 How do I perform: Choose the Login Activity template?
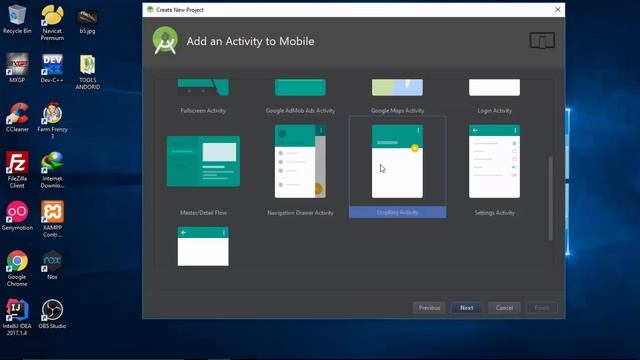[494, 96]
